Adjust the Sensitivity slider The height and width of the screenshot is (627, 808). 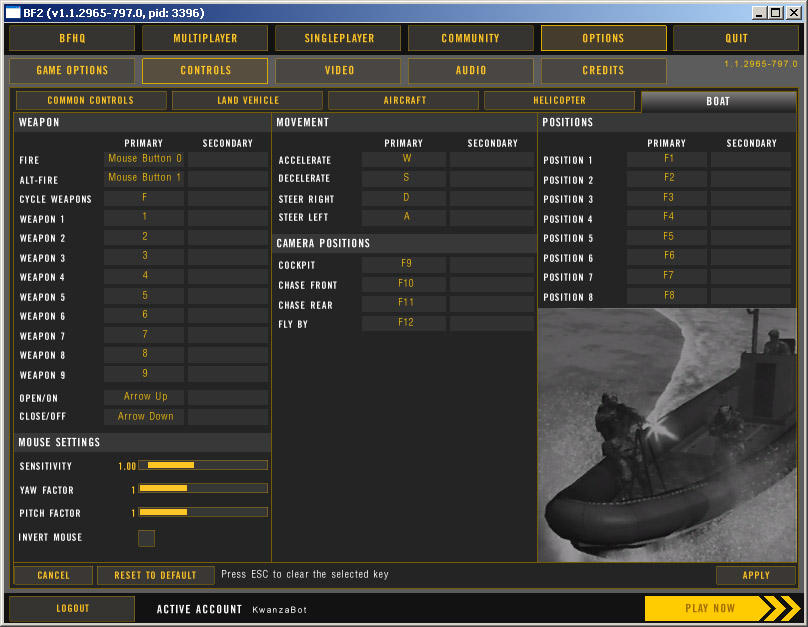(203, 465)
